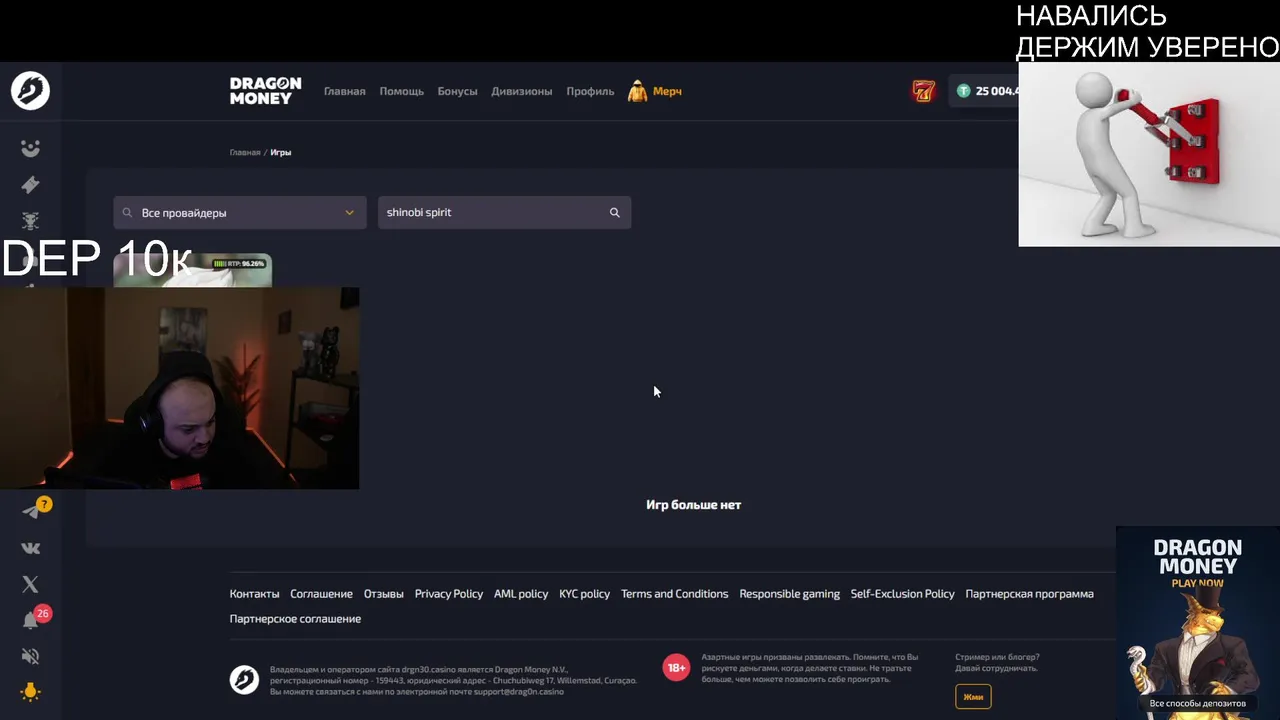Open the X (Twitter) social icon

click(31, 584)
